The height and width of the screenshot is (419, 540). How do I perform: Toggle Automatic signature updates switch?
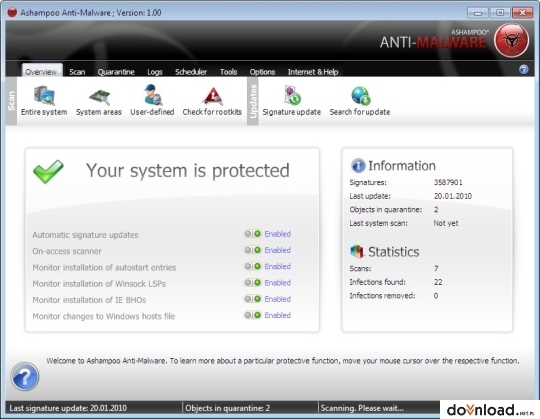(x=252, y=234)
